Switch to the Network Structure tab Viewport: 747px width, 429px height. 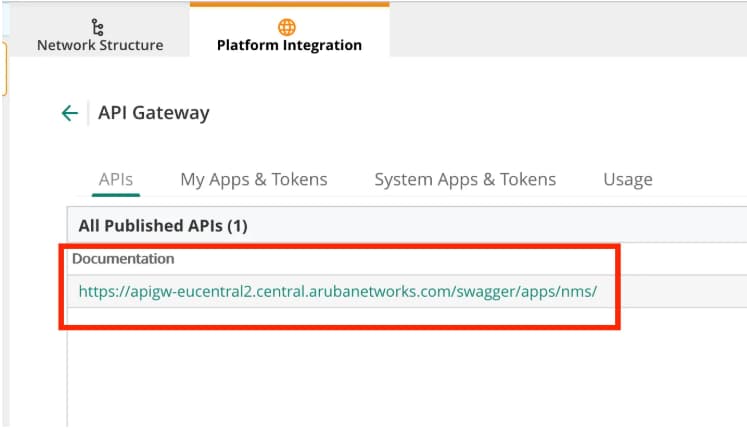click(100, 31)
